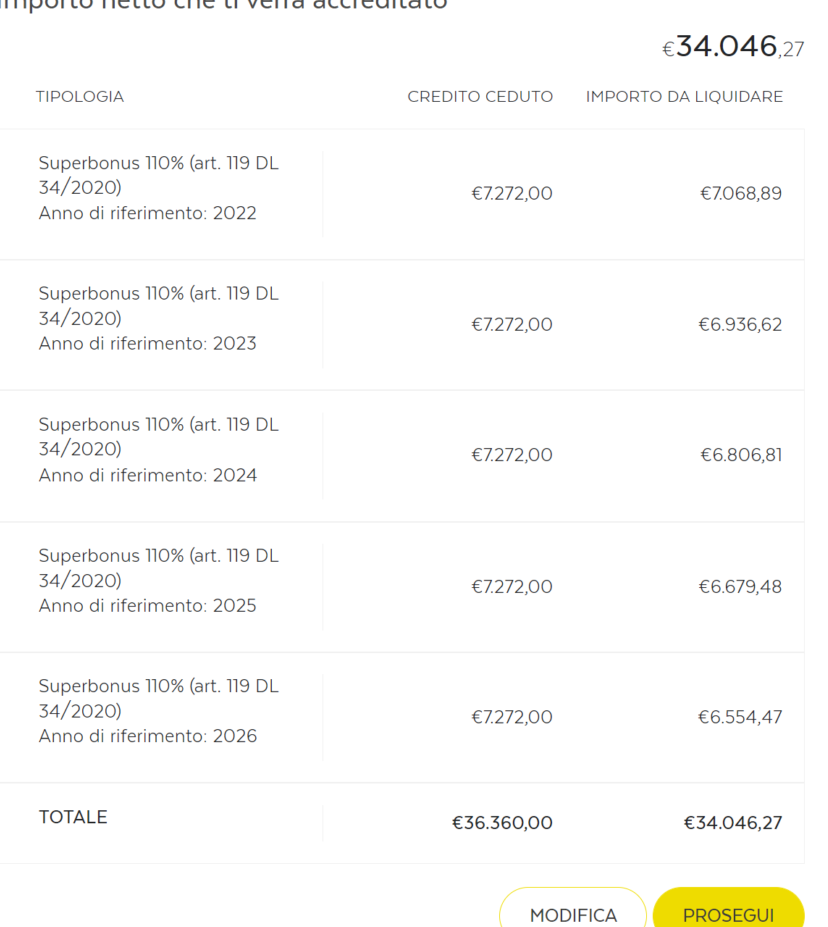Click the total credit €36.360,00
The height and width of the screenshot is (927, 828).
[x=502, y=823]
